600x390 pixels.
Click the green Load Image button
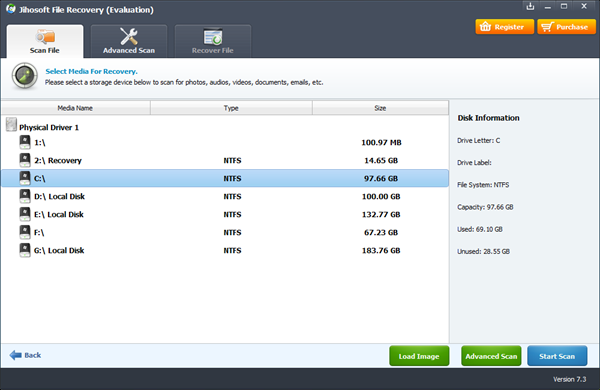[x=419, y=356]
